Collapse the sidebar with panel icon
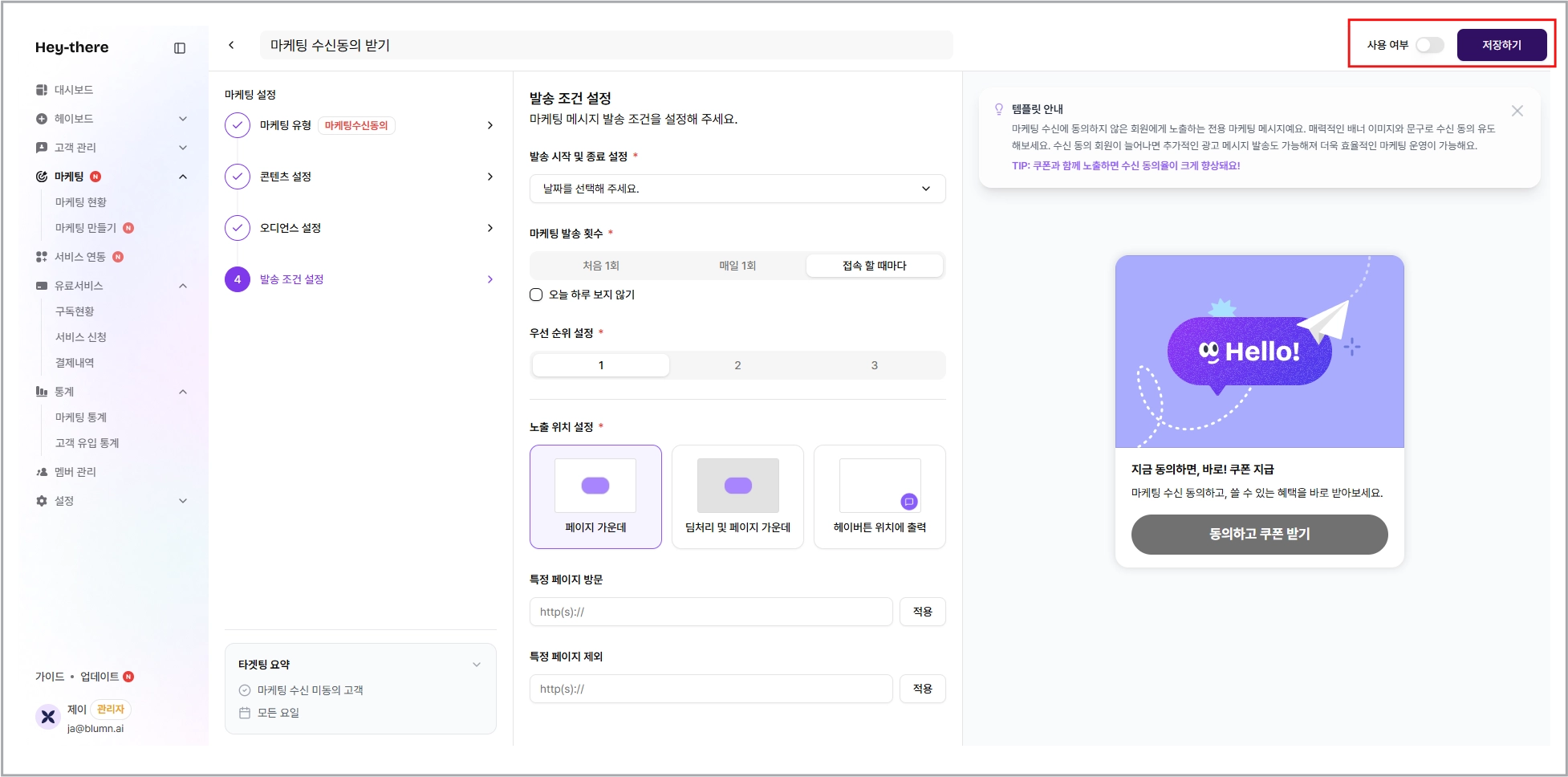 (x=180, y=48)
